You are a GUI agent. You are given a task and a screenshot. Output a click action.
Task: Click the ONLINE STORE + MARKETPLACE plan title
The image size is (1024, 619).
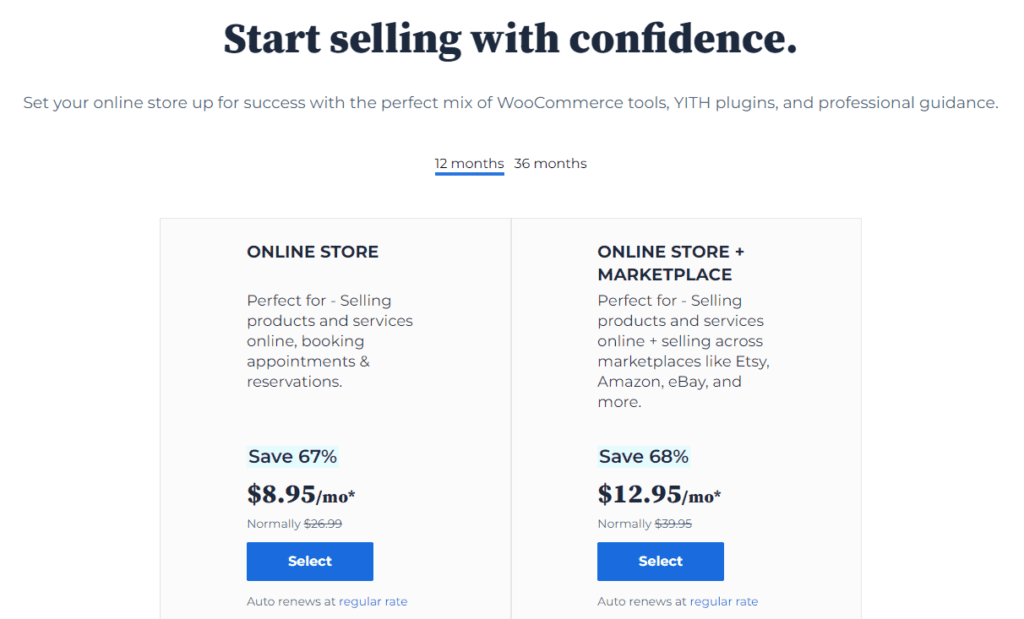pos(671,263)
